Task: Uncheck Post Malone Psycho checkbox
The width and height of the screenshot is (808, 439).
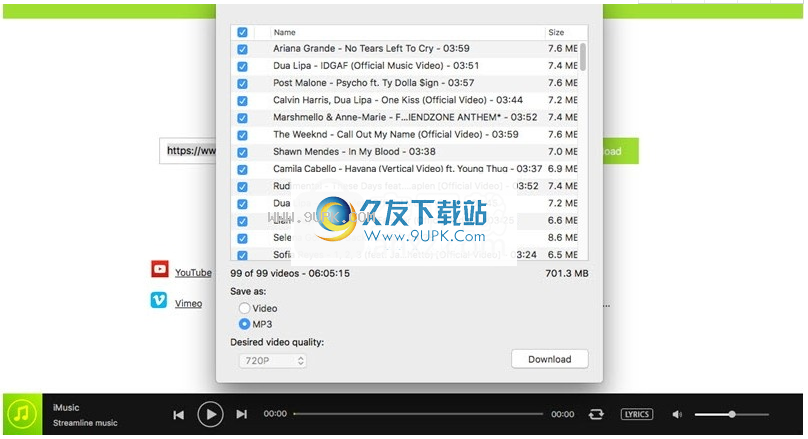Action: [242, 83]
